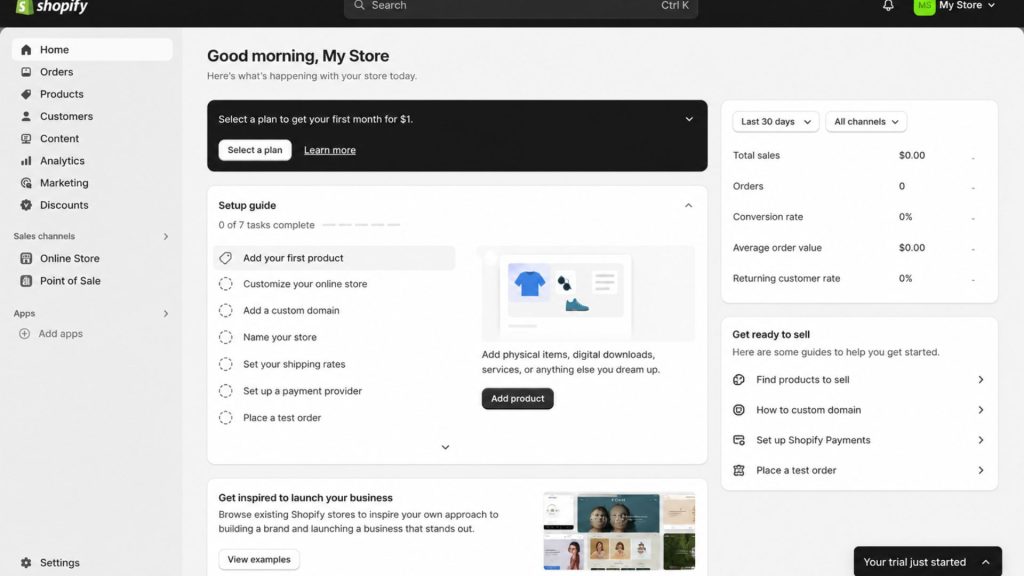Screen dimensions: 1024x576
Task: Expand more setup guide tasks chevron
Action: tap(445, 447)
